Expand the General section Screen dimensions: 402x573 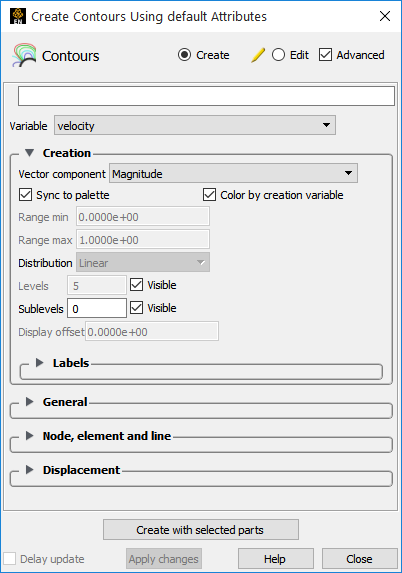coord(30,402)
